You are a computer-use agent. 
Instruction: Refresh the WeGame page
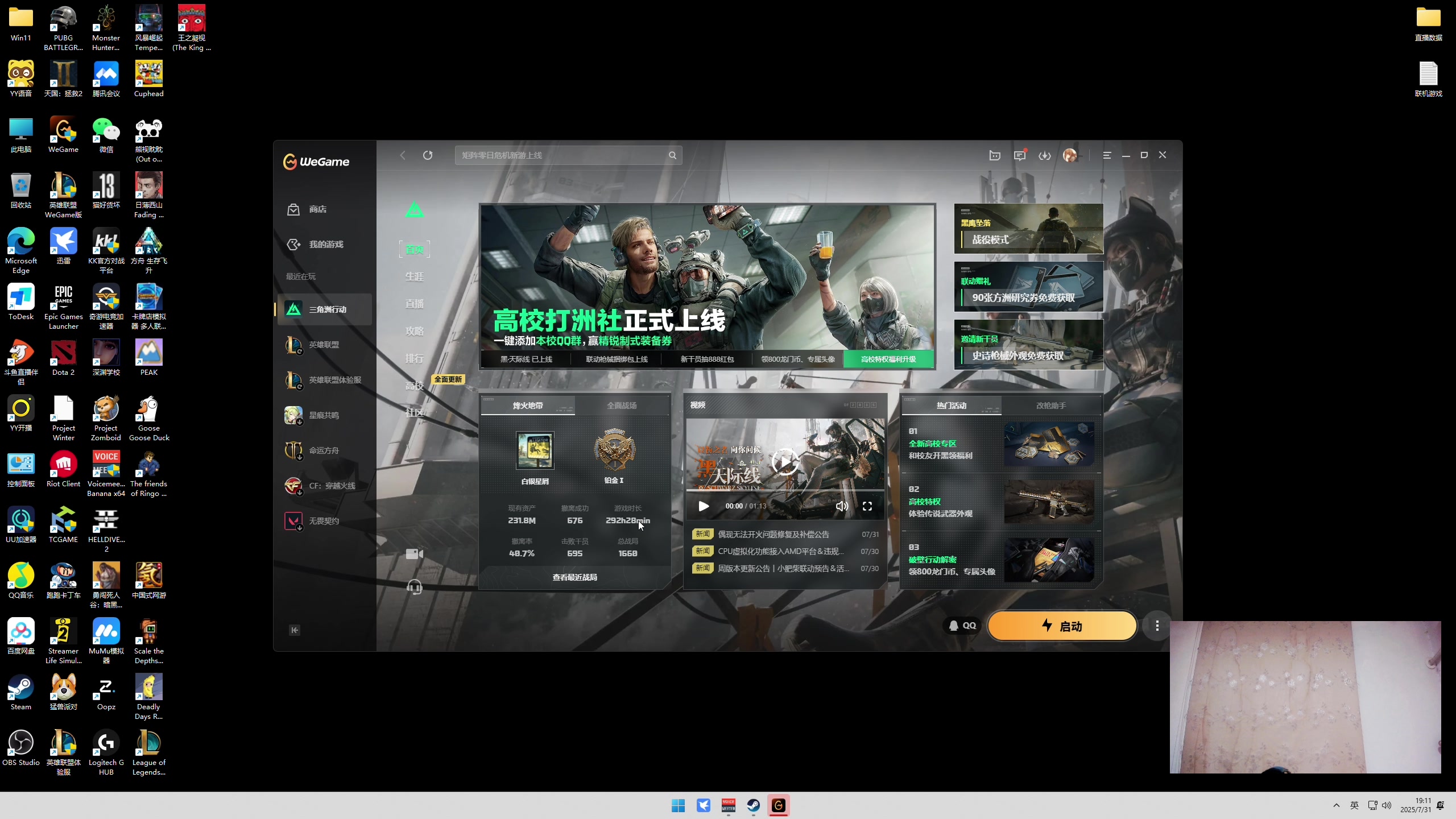point(428,155)
